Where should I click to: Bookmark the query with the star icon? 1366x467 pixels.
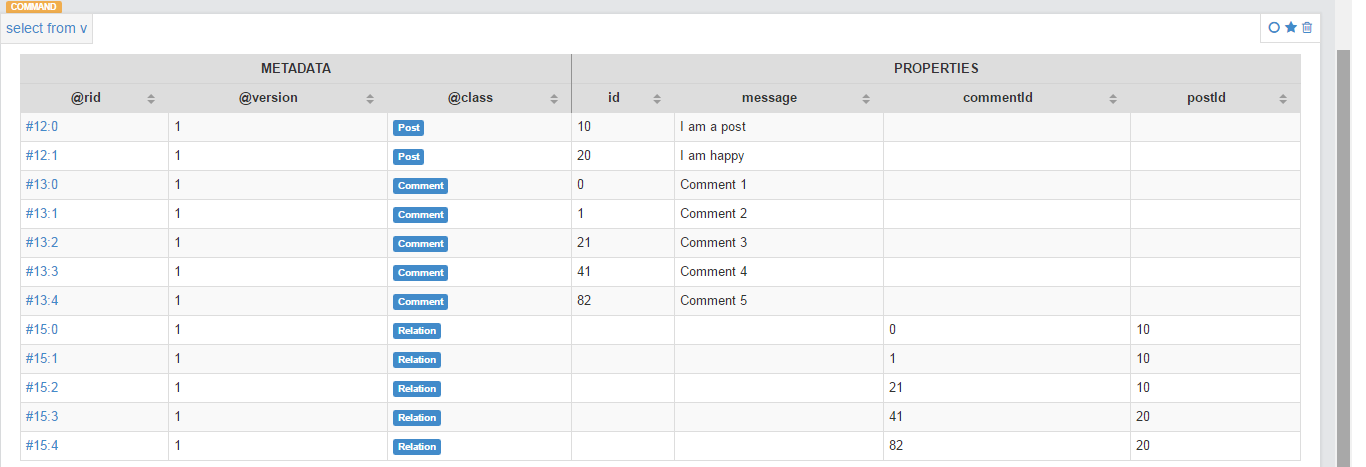click(x=1290, y=28)
